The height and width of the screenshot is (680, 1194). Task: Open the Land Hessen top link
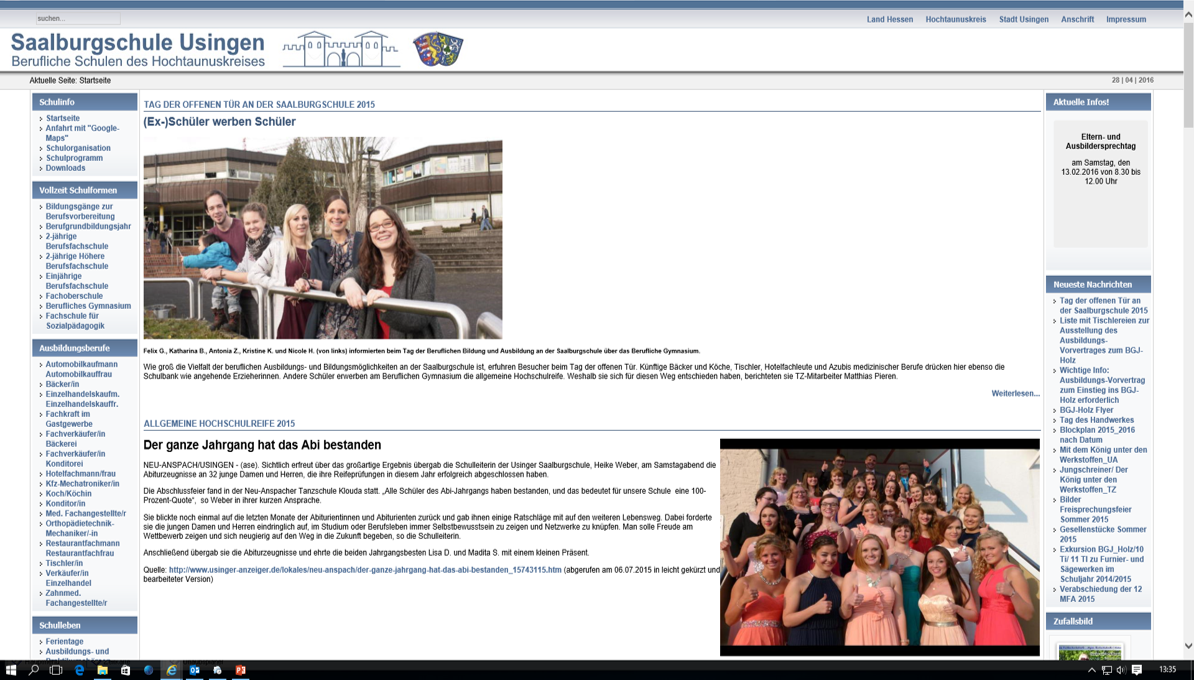889,19
